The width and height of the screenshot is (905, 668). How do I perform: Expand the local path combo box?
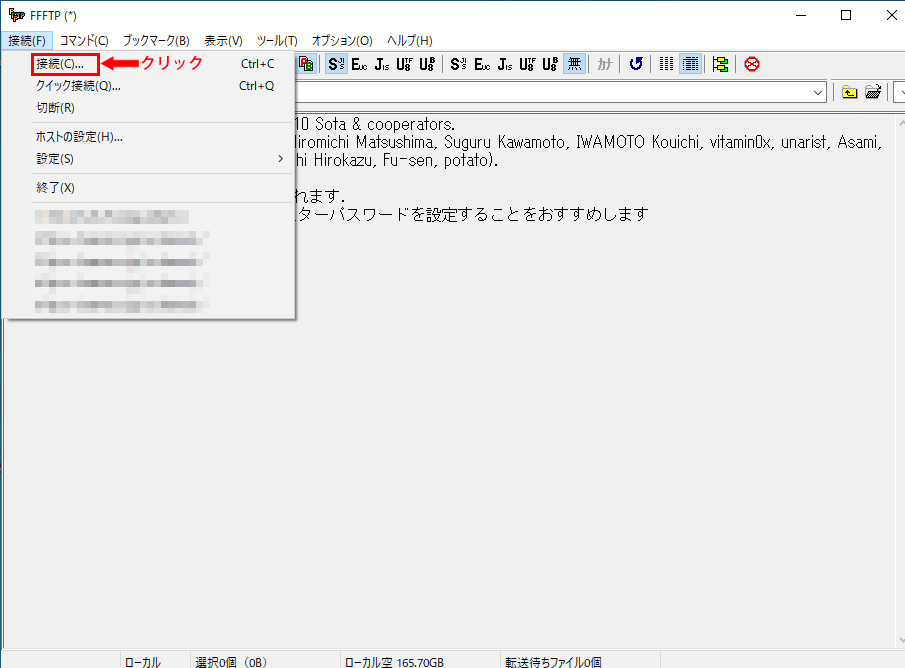819,92
